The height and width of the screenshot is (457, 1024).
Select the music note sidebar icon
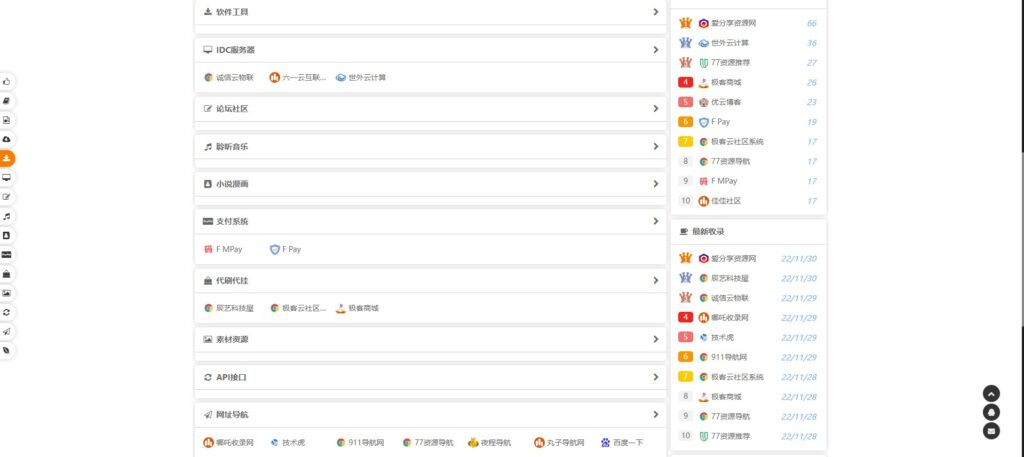7,216
